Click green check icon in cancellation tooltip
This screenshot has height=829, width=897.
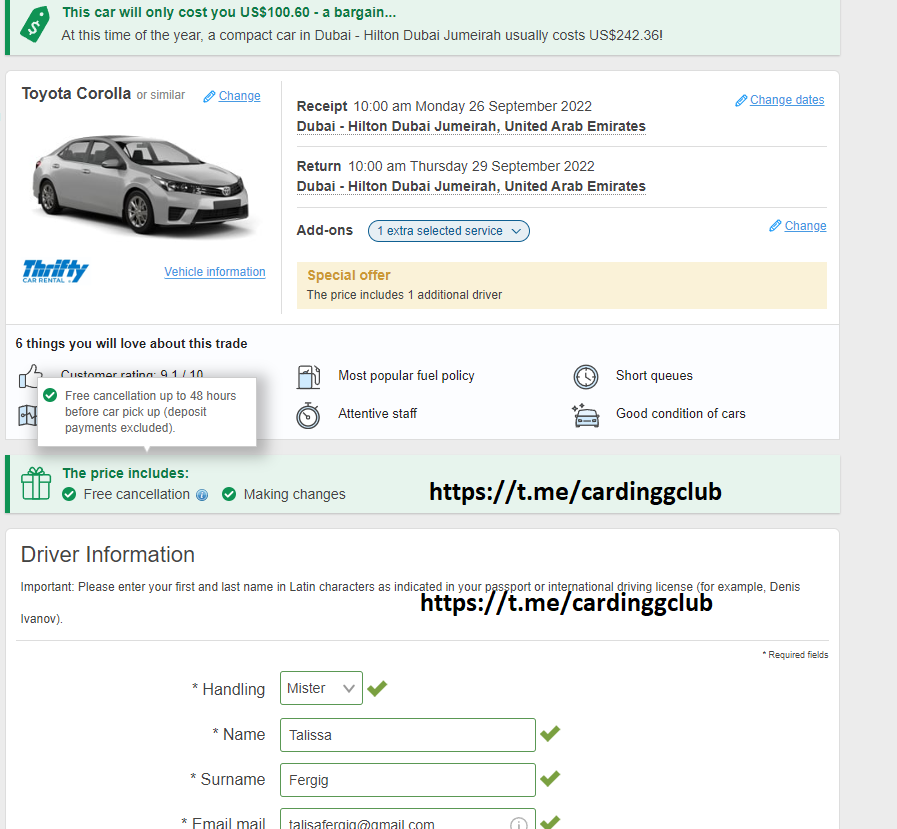pyautogui.click(x=50, y=395)
